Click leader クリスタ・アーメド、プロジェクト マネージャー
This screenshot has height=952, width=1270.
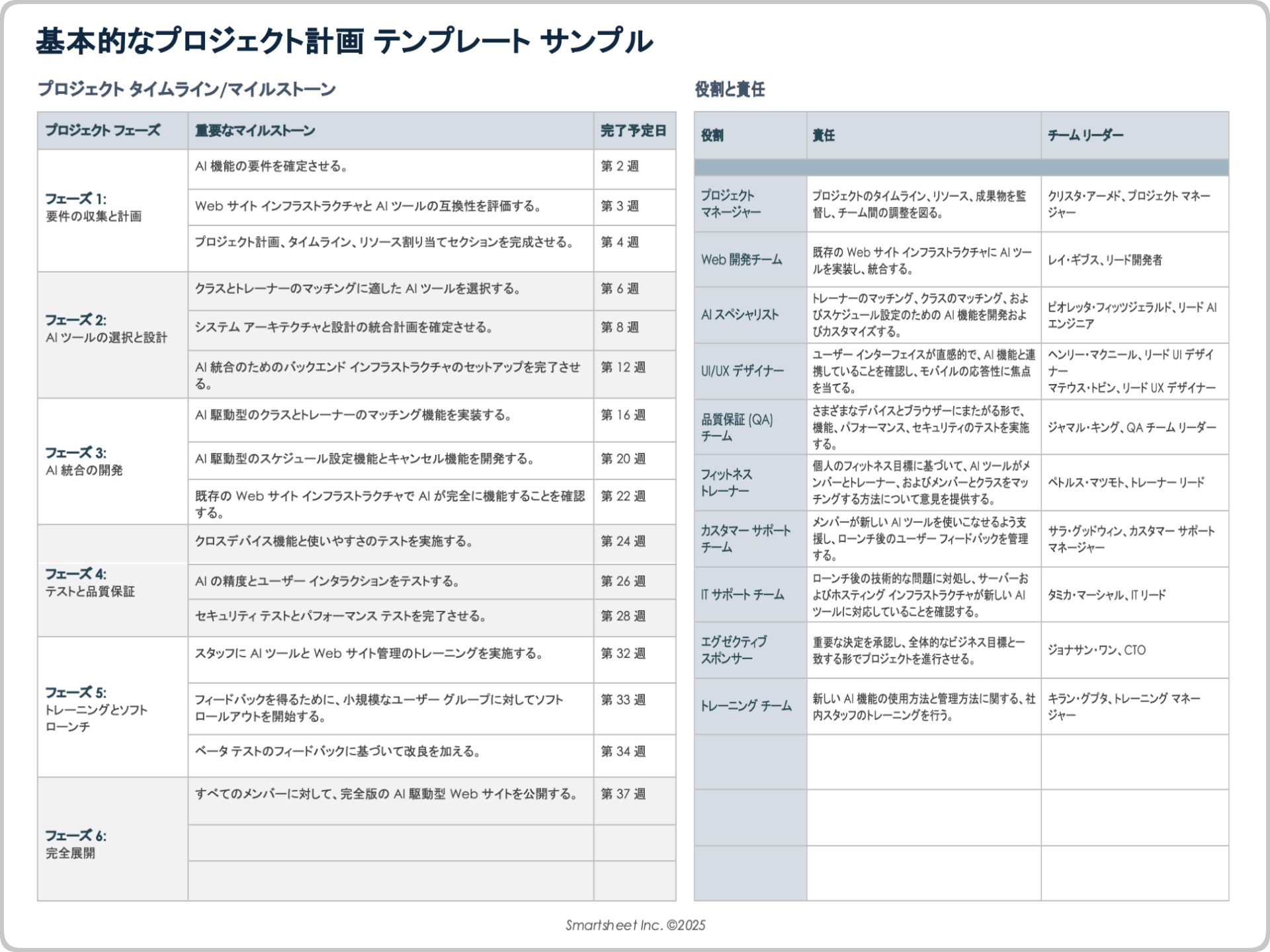click(1135, 204)
